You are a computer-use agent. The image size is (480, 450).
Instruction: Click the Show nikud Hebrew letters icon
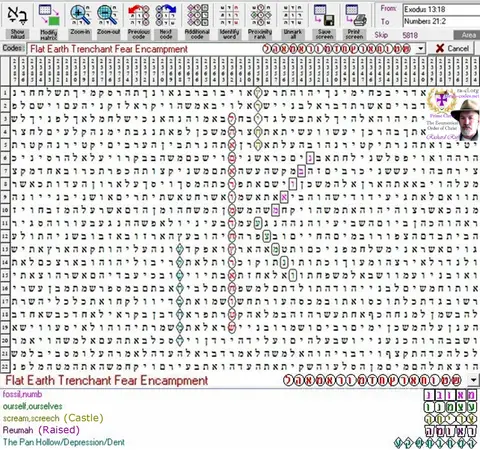pyautogui.click(x=17, y=15)
